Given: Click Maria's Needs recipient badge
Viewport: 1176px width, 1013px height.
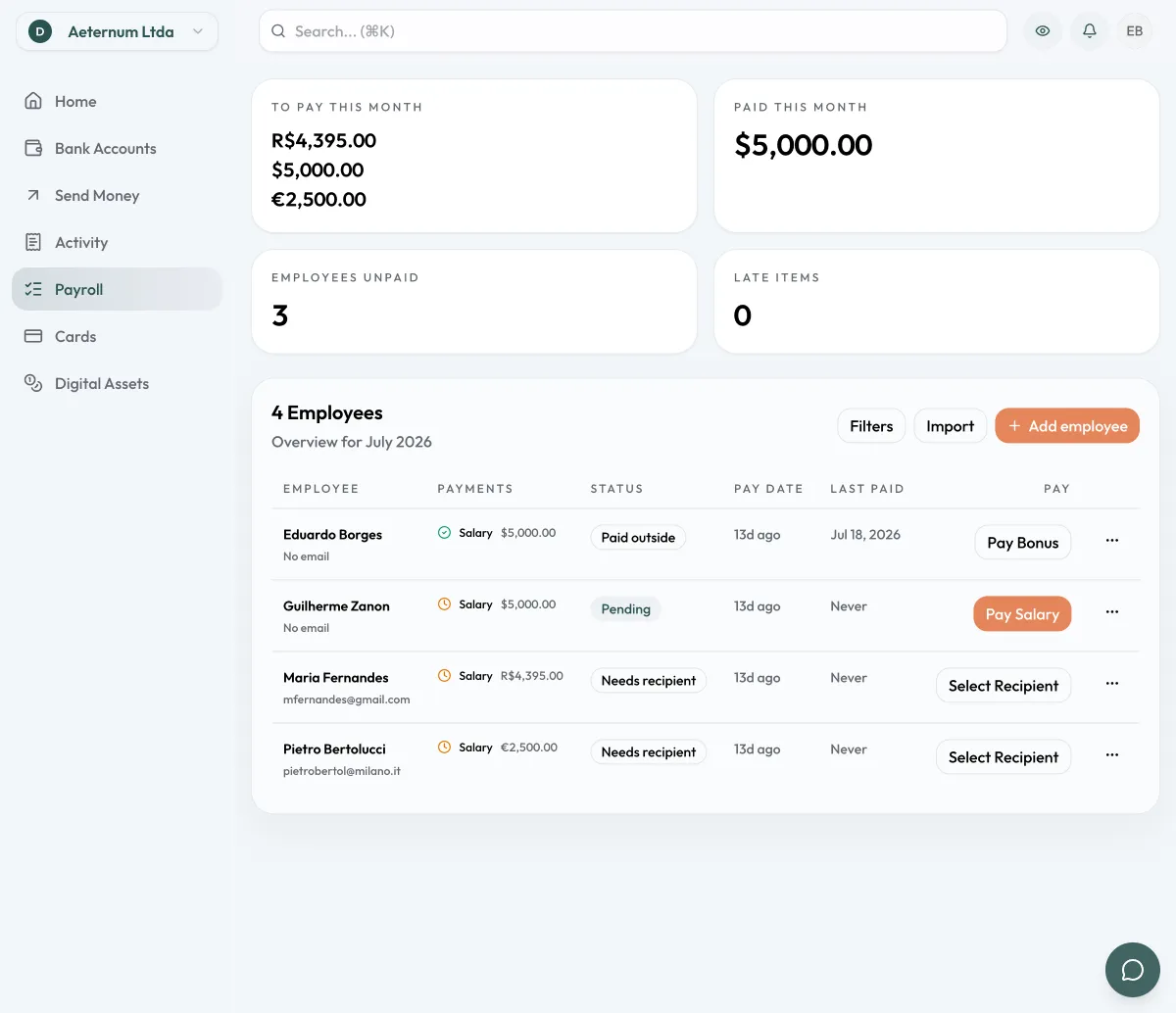Looking at the screenshot, I should click(648, 680).
